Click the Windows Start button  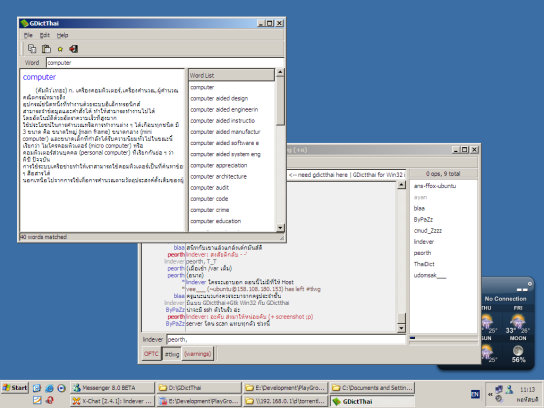(15, 388)
